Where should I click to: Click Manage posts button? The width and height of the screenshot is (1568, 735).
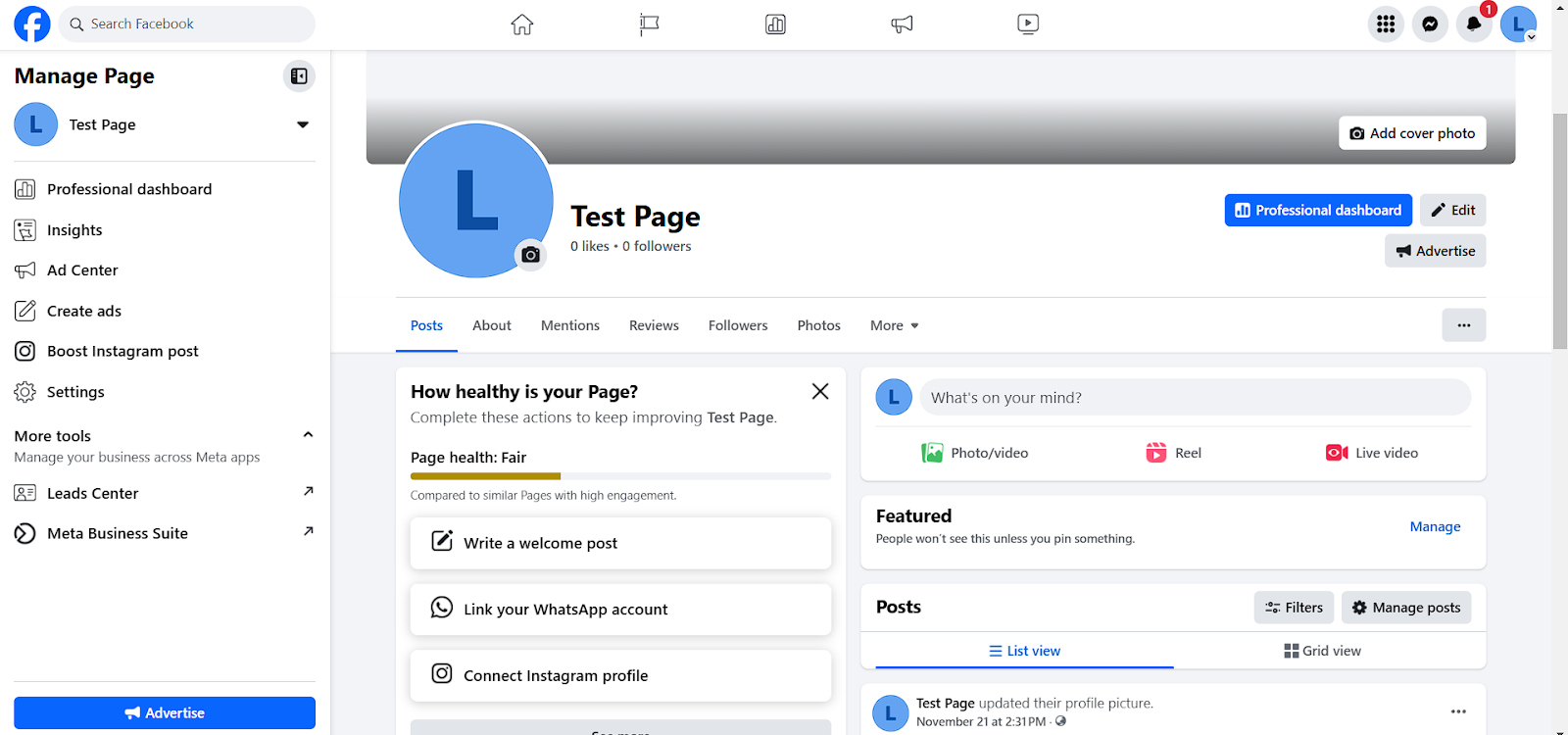(x=1406, y=608)
